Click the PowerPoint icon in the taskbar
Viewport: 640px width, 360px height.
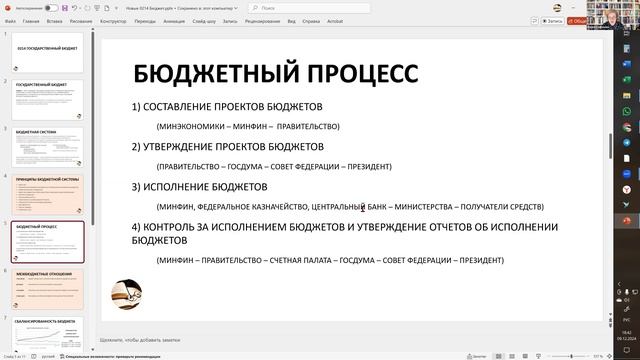[627, 221]
